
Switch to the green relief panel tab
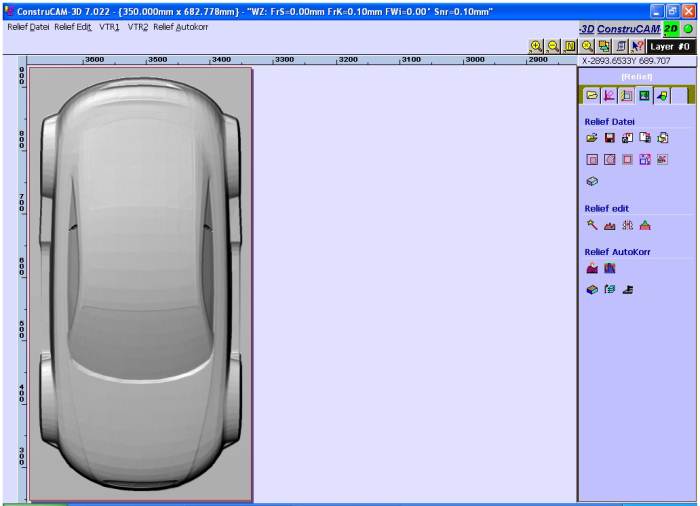coord(645,96)
